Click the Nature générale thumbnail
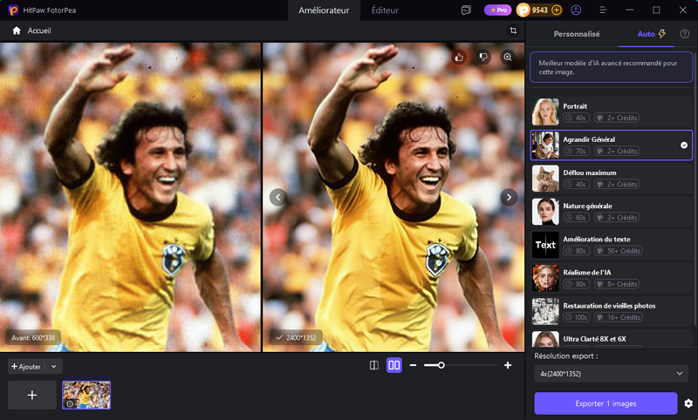698x420 pixels. click(545, 212)
